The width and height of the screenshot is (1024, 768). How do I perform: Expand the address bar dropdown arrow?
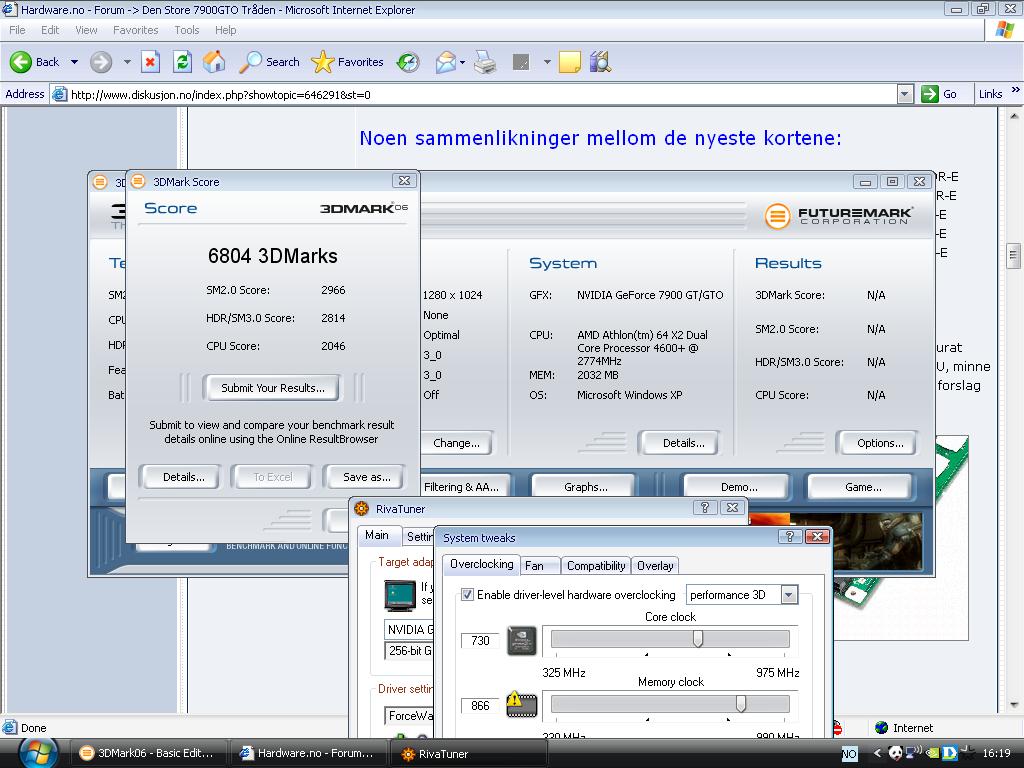904,94
